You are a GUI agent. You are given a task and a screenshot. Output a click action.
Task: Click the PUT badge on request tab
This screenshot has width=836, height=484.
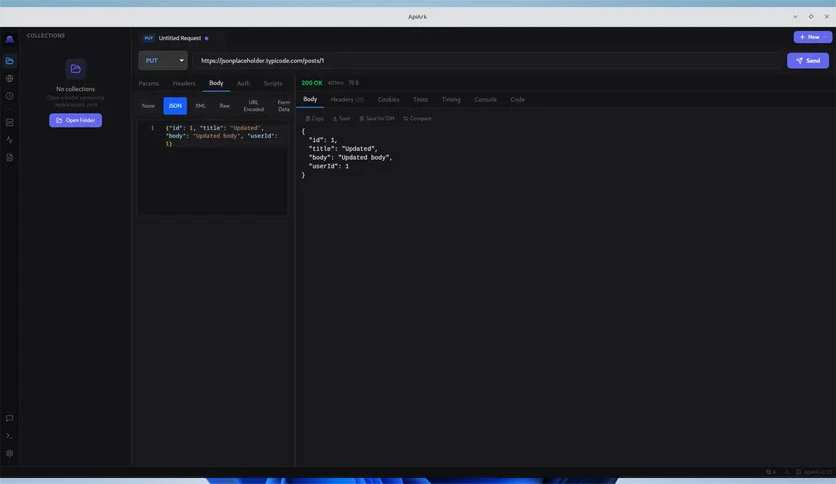(149, 38)
